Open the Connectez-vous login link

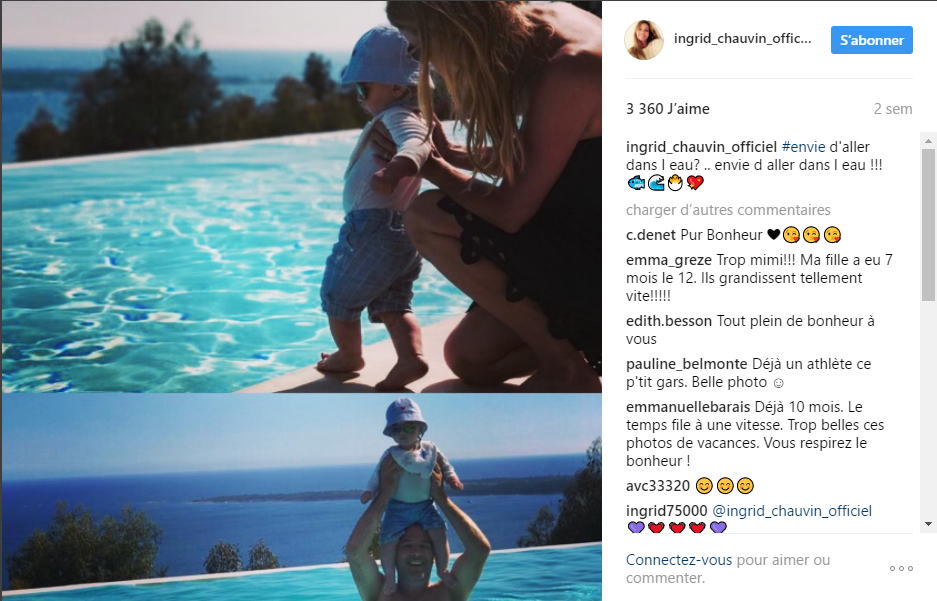pyautogui.click(x=678, y=560)
